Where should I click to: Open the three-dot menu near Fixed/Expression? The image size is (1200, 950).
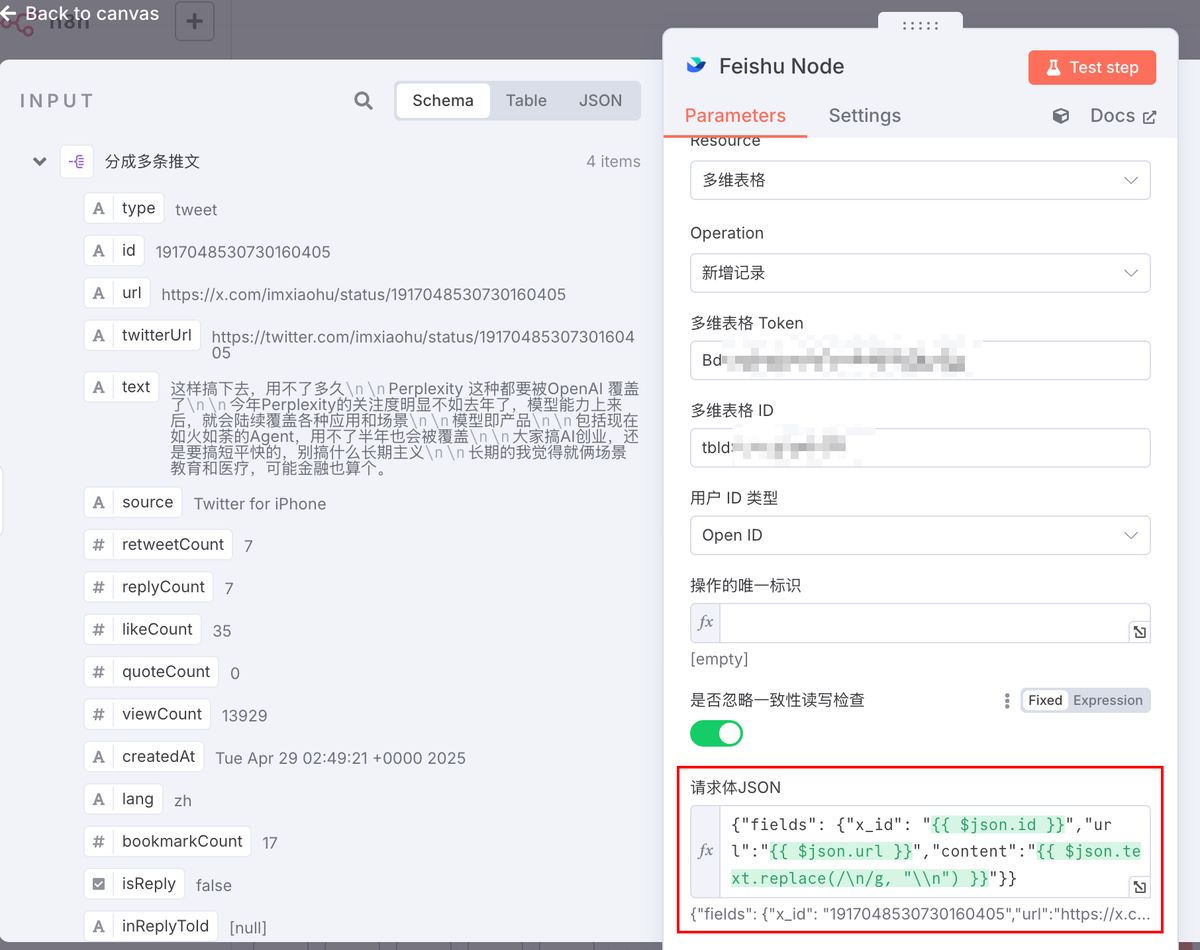click(x=1006, y=700)
